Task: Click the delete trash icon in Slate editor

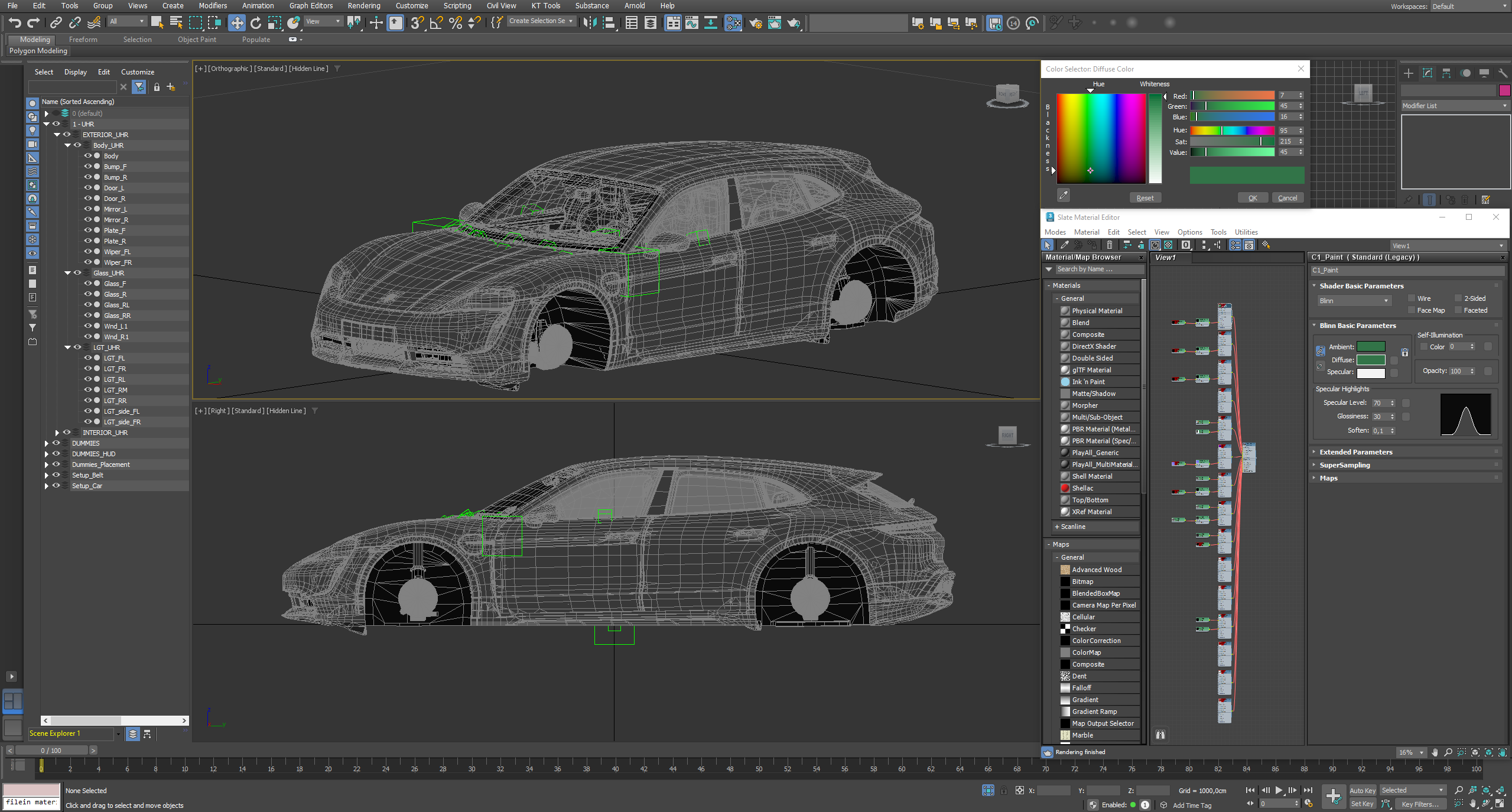Action: point(1109,245)
